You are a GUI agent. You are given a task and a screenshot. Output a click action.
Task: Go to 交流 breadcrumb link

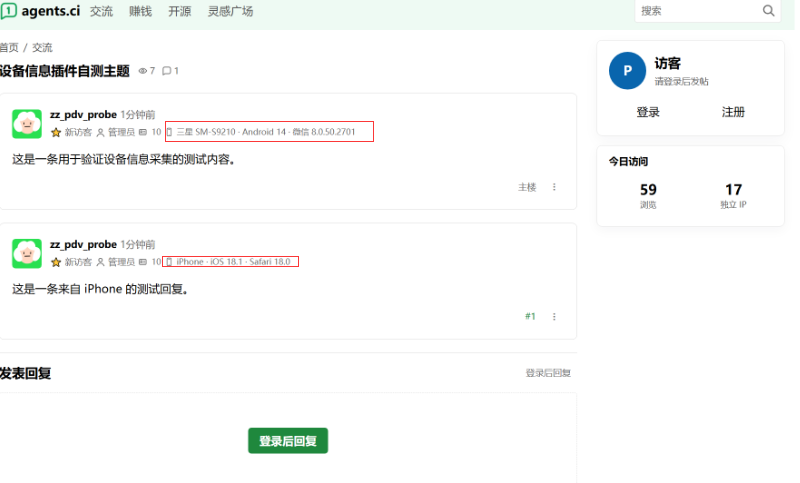pyautogui.click(x=42, y=47)
